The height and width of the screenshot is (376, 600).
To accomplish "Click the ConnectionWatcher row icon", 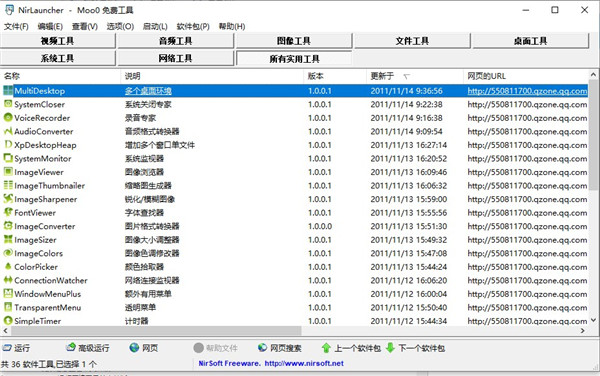I will click(x=8, y=280).
